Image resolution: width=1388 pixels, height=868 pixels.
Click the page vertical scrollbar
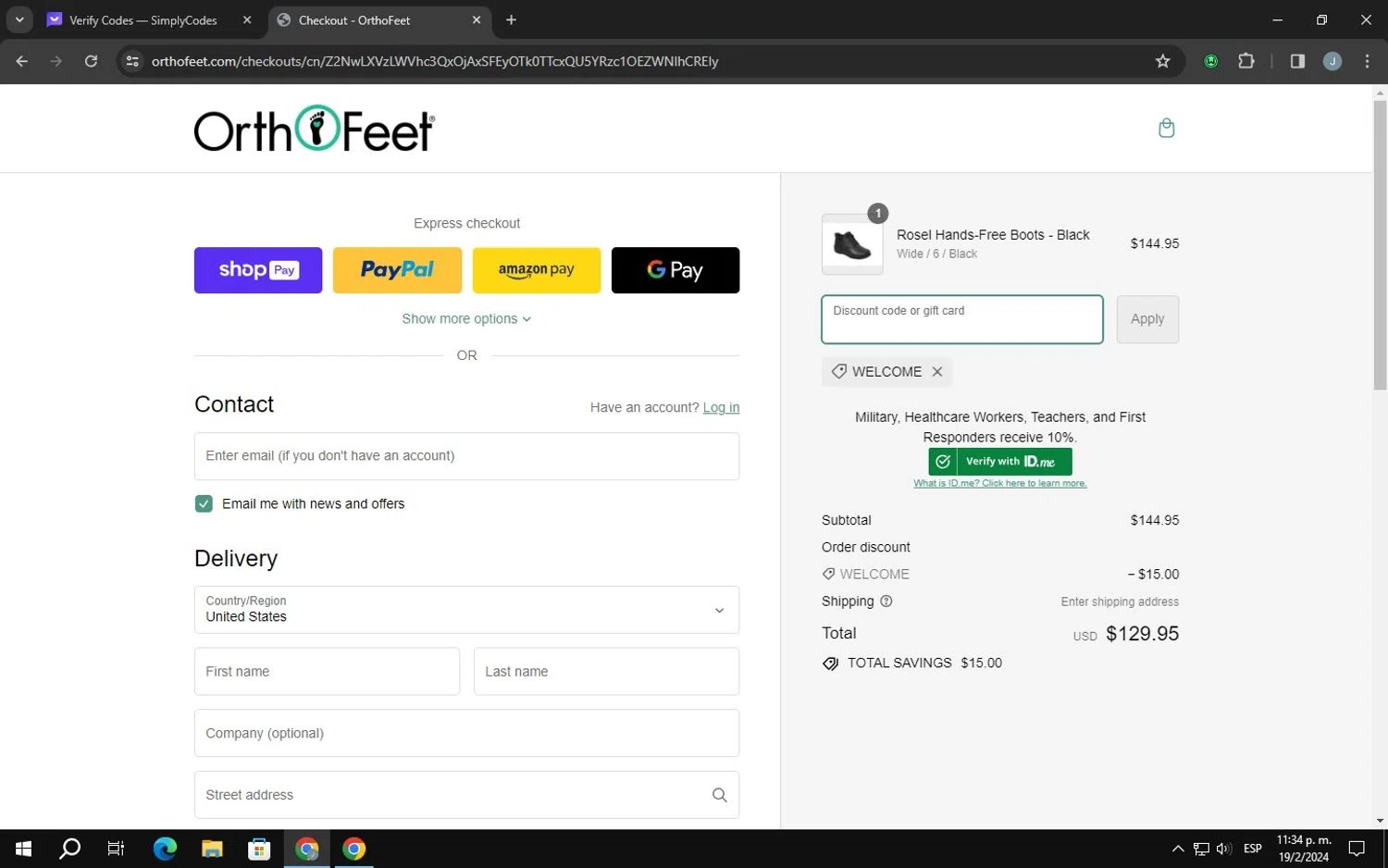coord(1380,246)
